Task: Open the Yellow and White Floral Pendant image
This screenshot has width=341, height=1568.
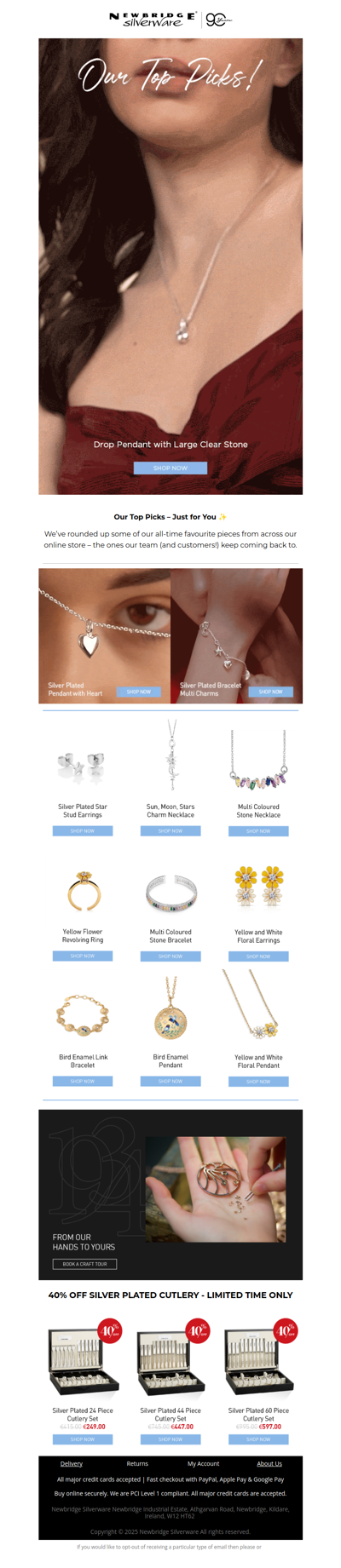Action: (x=251, y=1006)
